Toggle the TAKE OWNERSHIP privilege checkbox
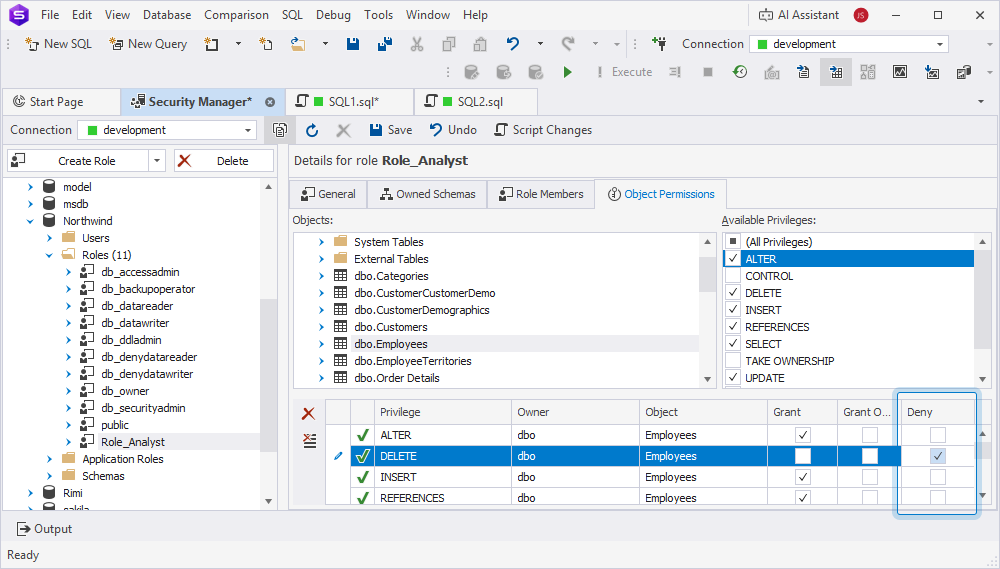 (x=733, y=360)
